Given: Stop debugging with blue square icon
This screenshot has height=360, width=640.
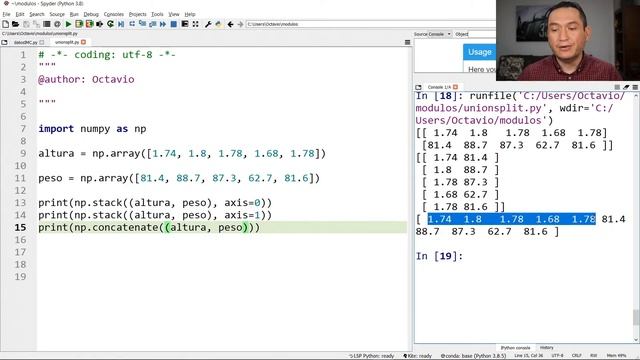Looking at the screenshot, I should 174,24.
